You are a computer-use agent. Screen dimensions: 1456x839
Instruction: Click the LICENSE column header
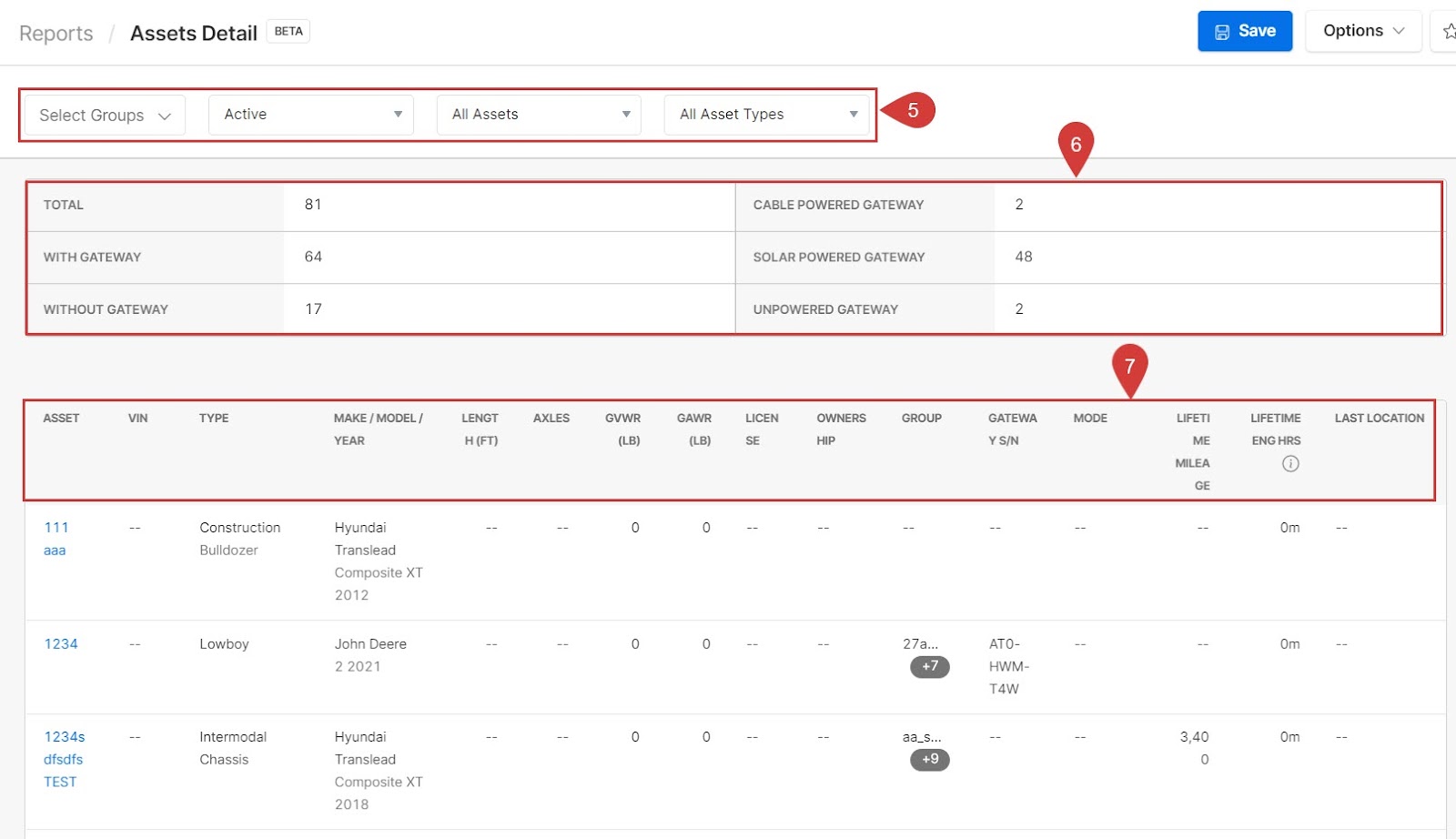click(762, 430)
